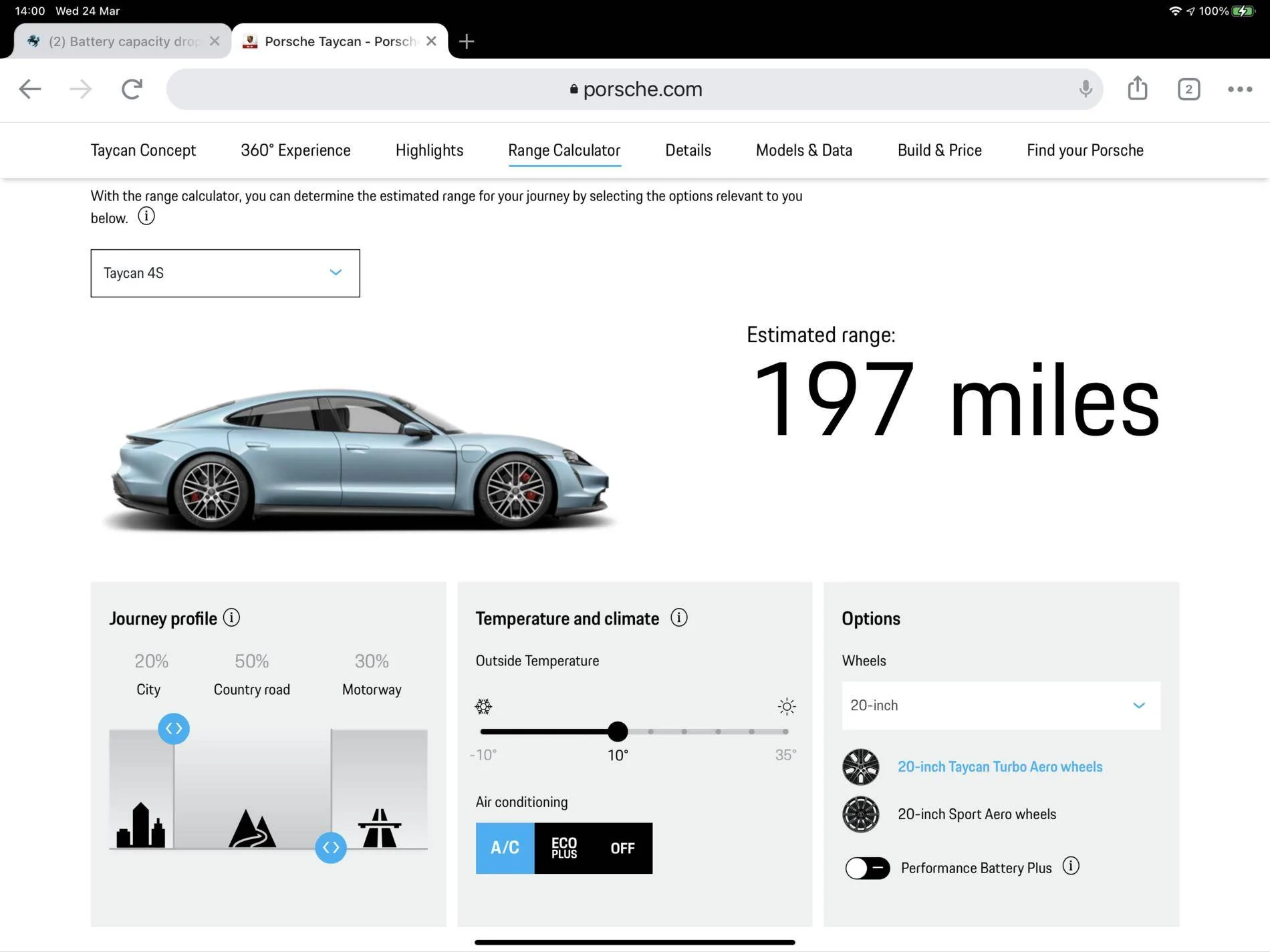This screenshot has width=1270, height=952.
Task: Click the sun hot temperature icon
Action: 787,706
